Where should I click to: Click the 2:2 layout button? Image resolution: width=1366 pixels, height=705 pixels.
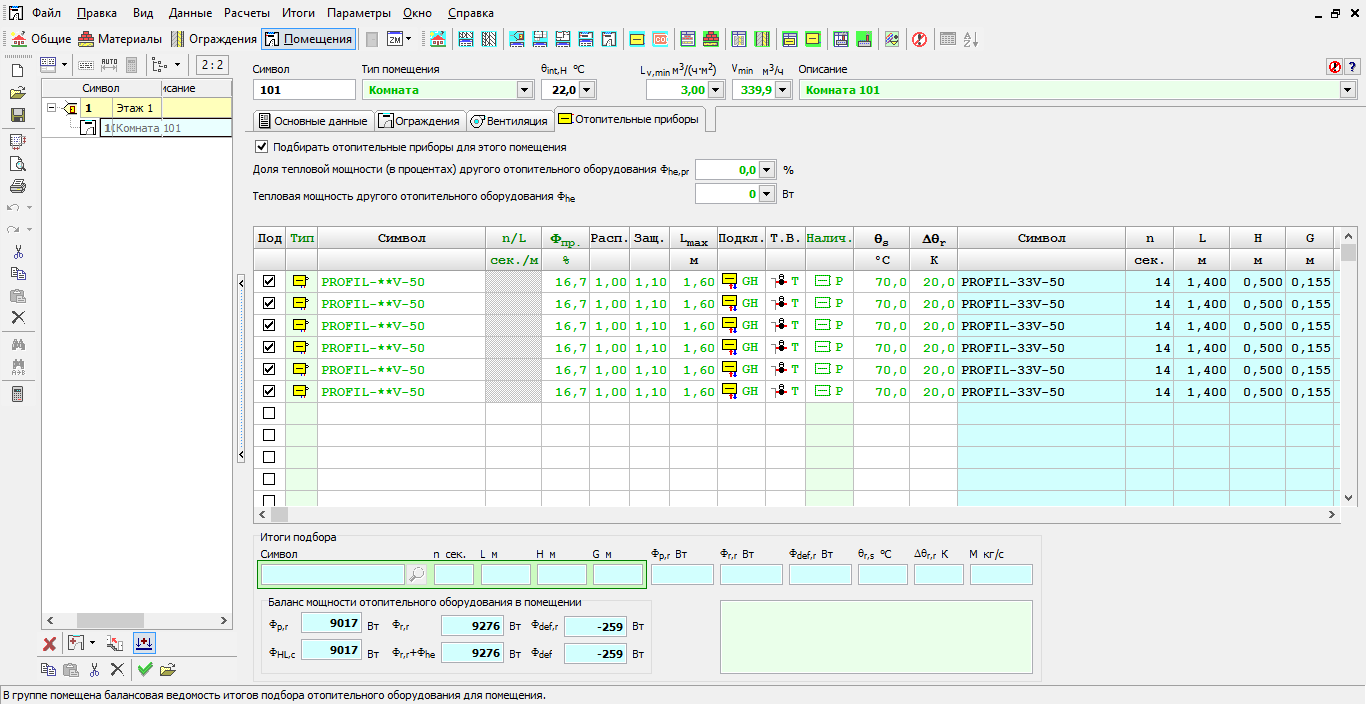tap(211, 65)
